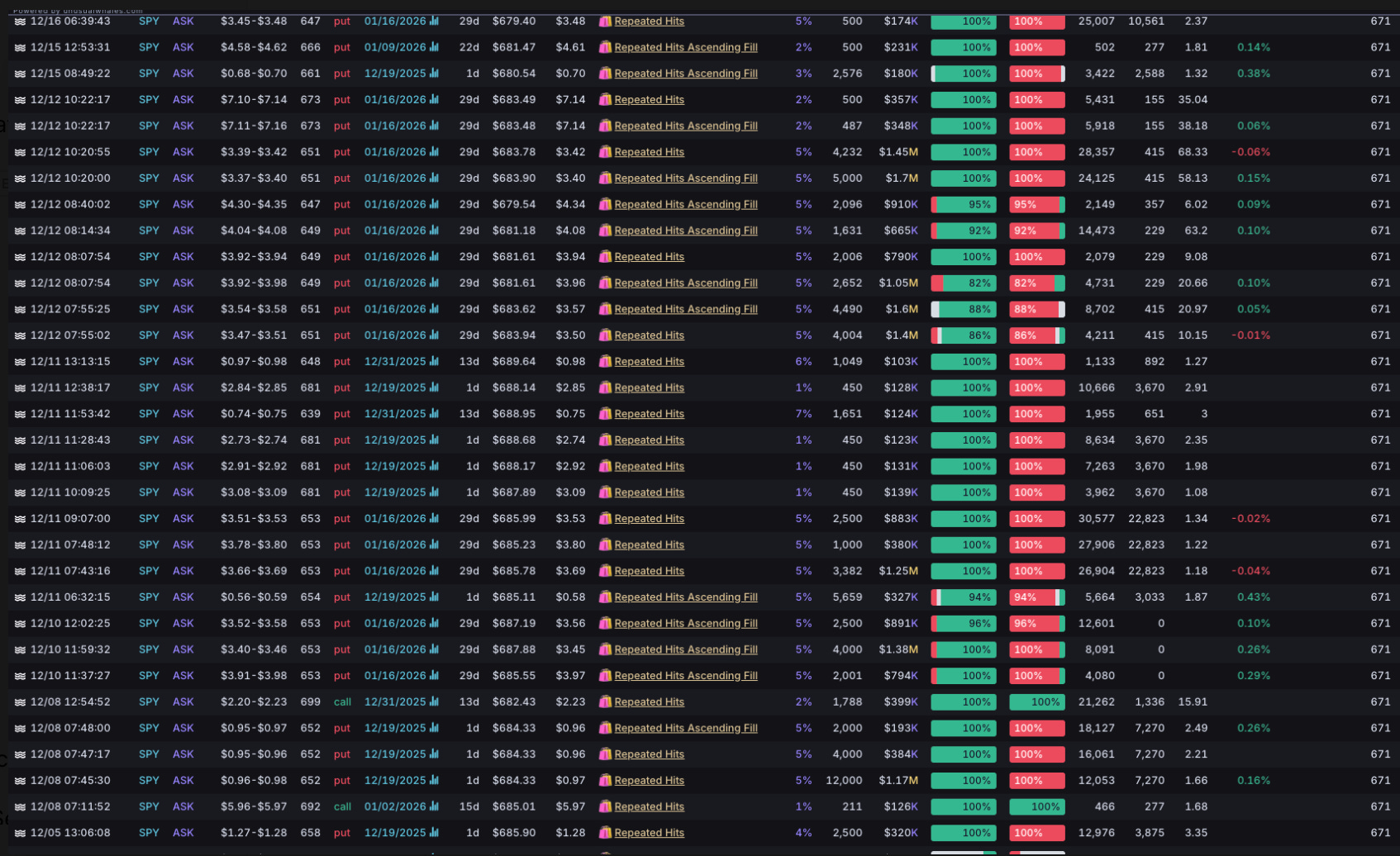Click the 699 strike value
This screenshot has width=1400, height=856.
[x=310, y=701]
